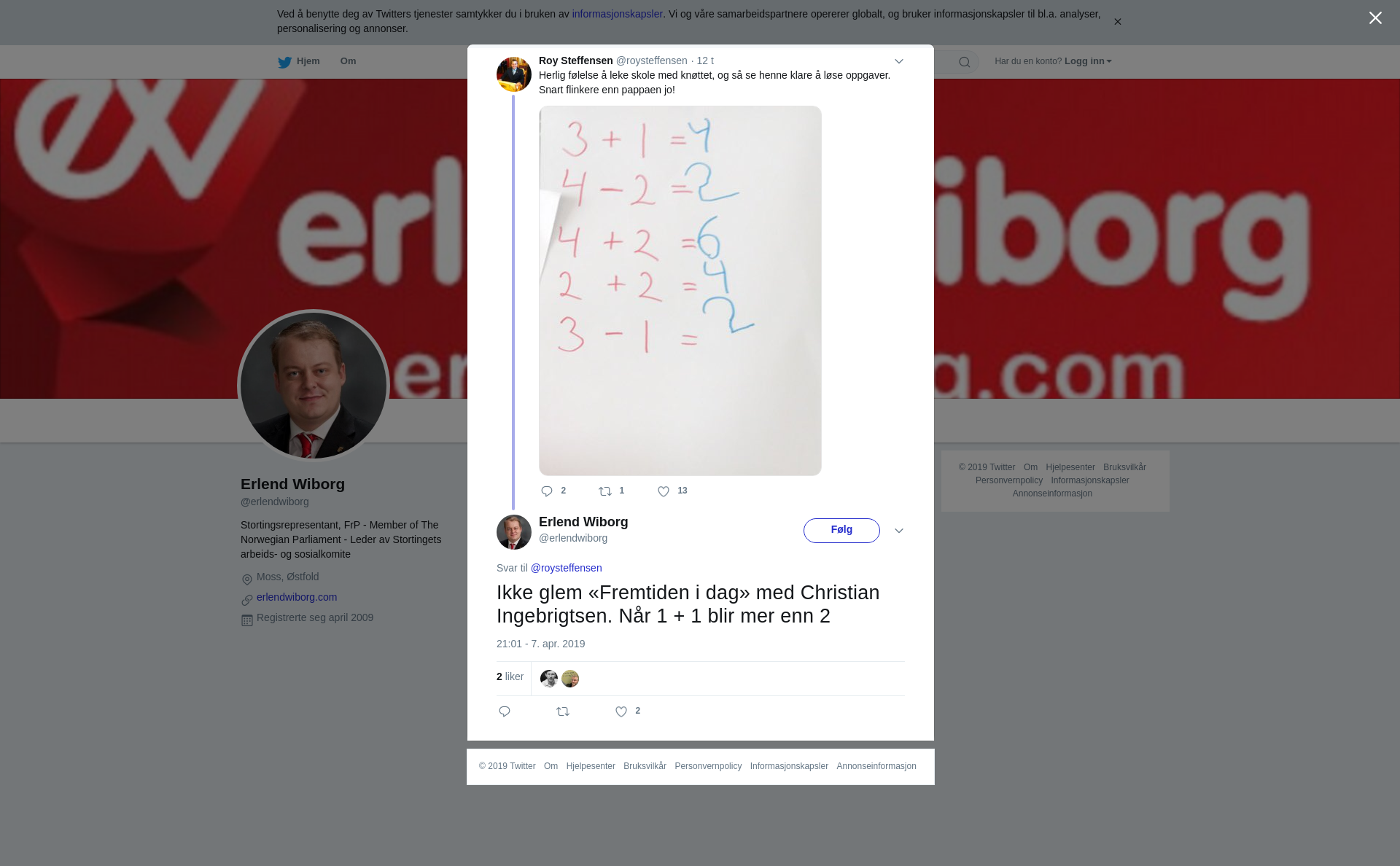Open the Logg inn dropdown
This screenshot has width=1400, height=866.
pos(1087,61)
